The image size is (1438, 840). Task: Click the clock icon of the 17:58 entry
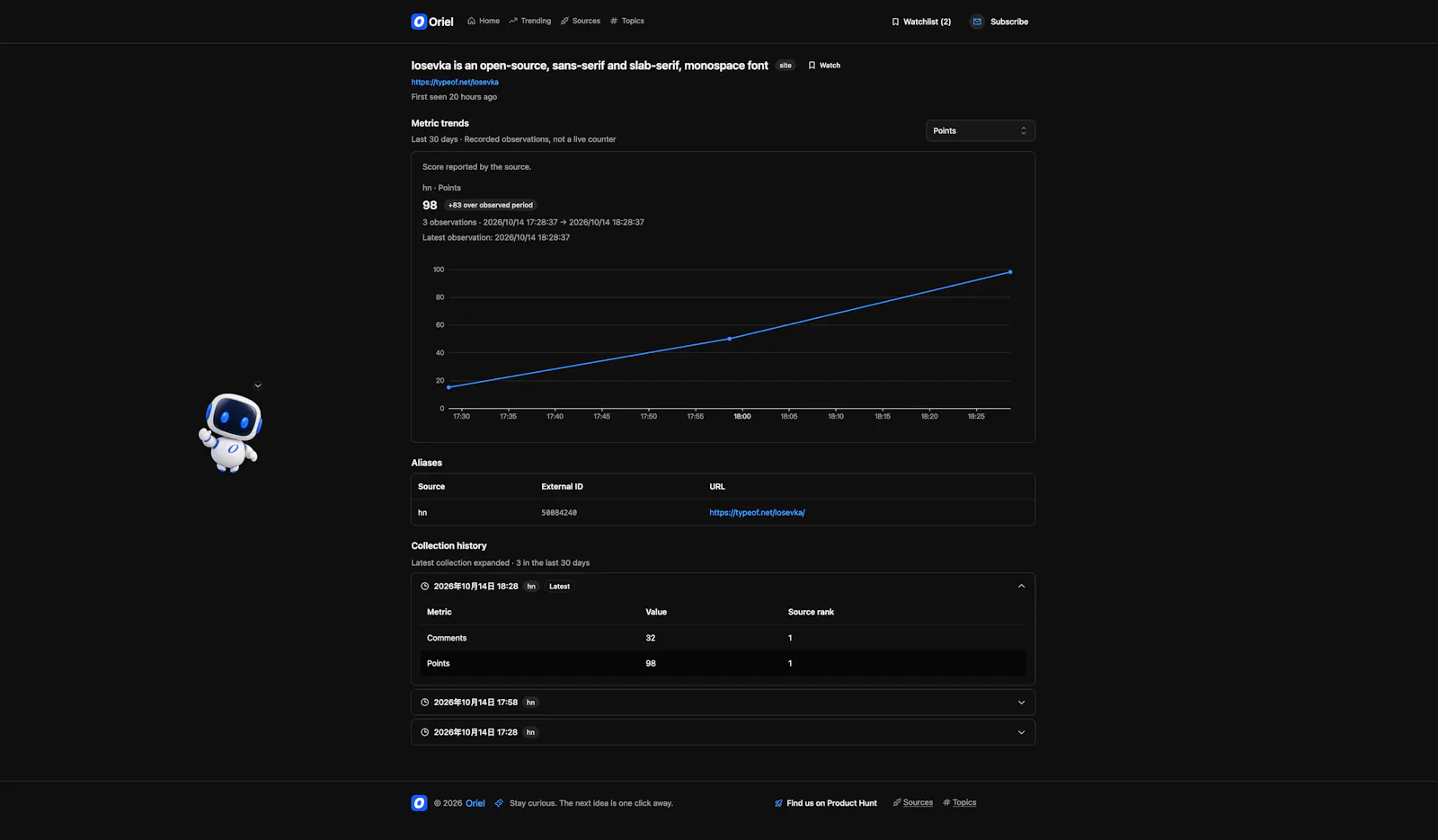point(425,703)
